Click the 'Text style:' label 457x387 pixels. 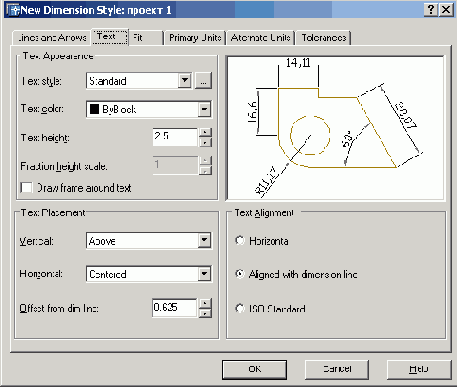[41, 81]
